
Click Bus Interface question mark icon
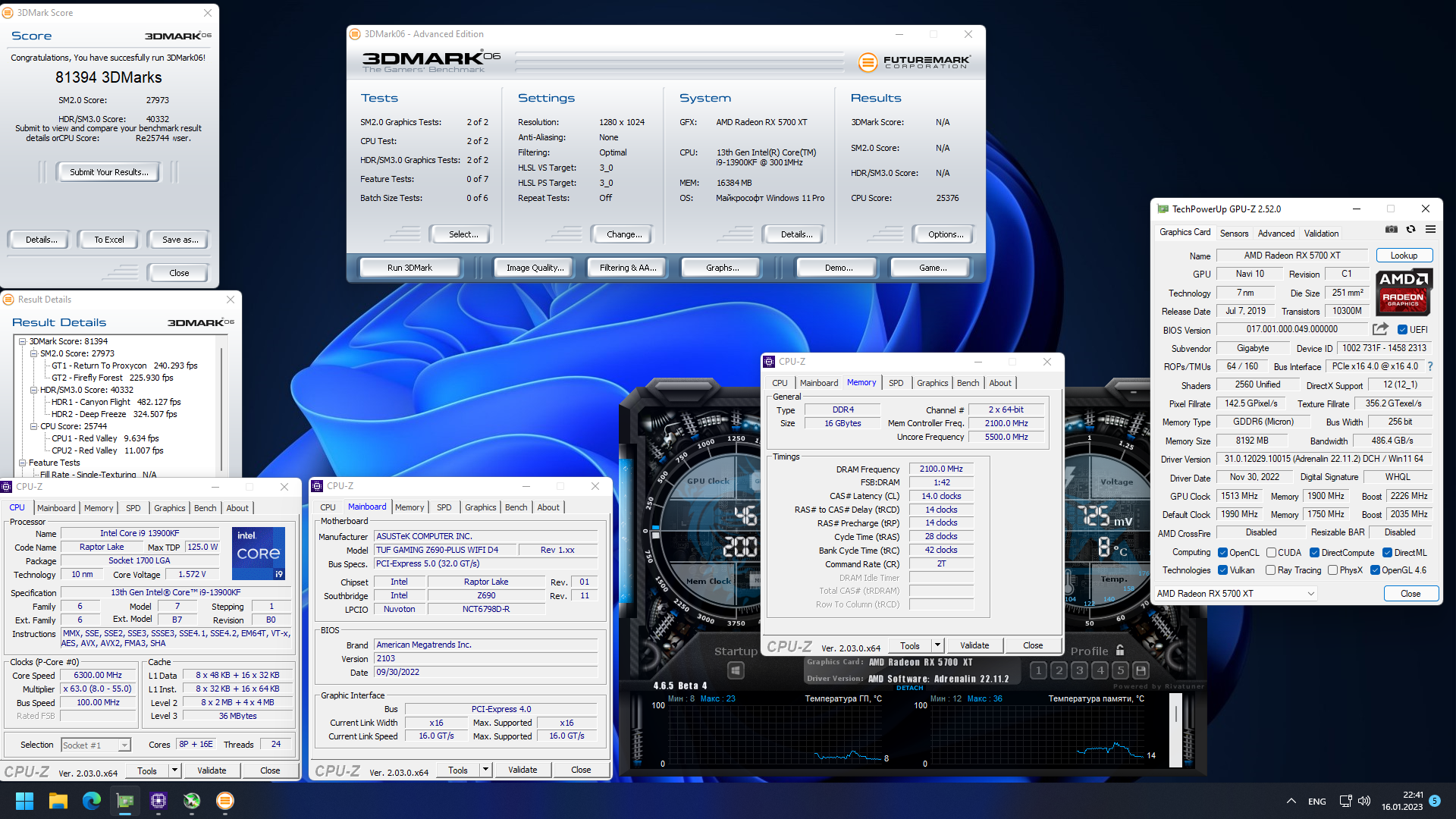[1430, 367]
